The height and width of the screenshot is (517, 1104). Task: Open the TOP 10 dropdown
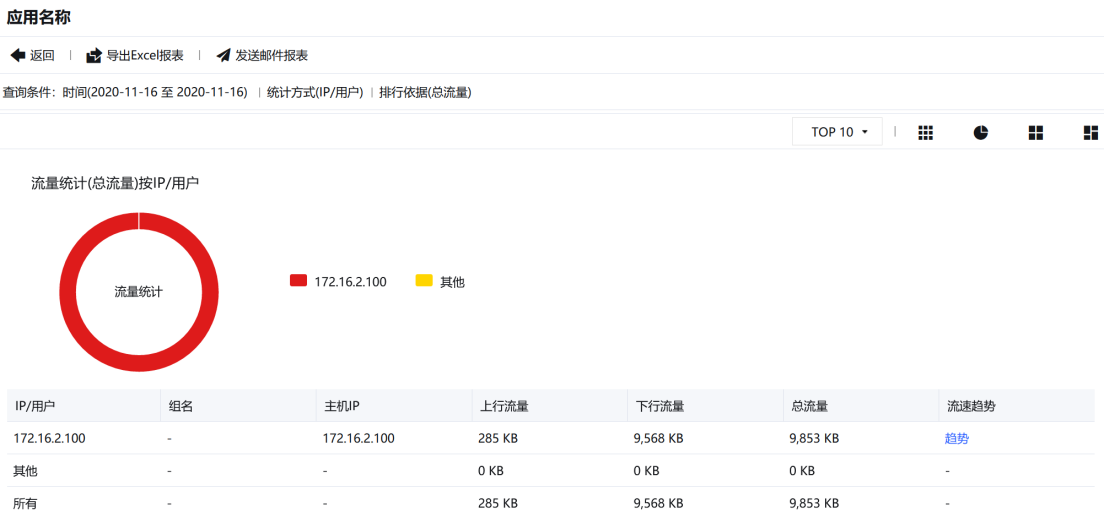click(x=837, y=132)
